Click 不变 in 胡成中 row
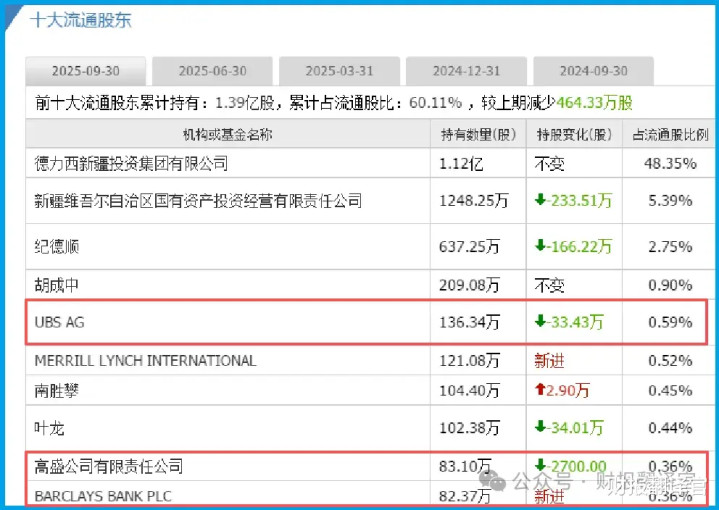This screenshot has height=510, width=719. tap(549, 285)
